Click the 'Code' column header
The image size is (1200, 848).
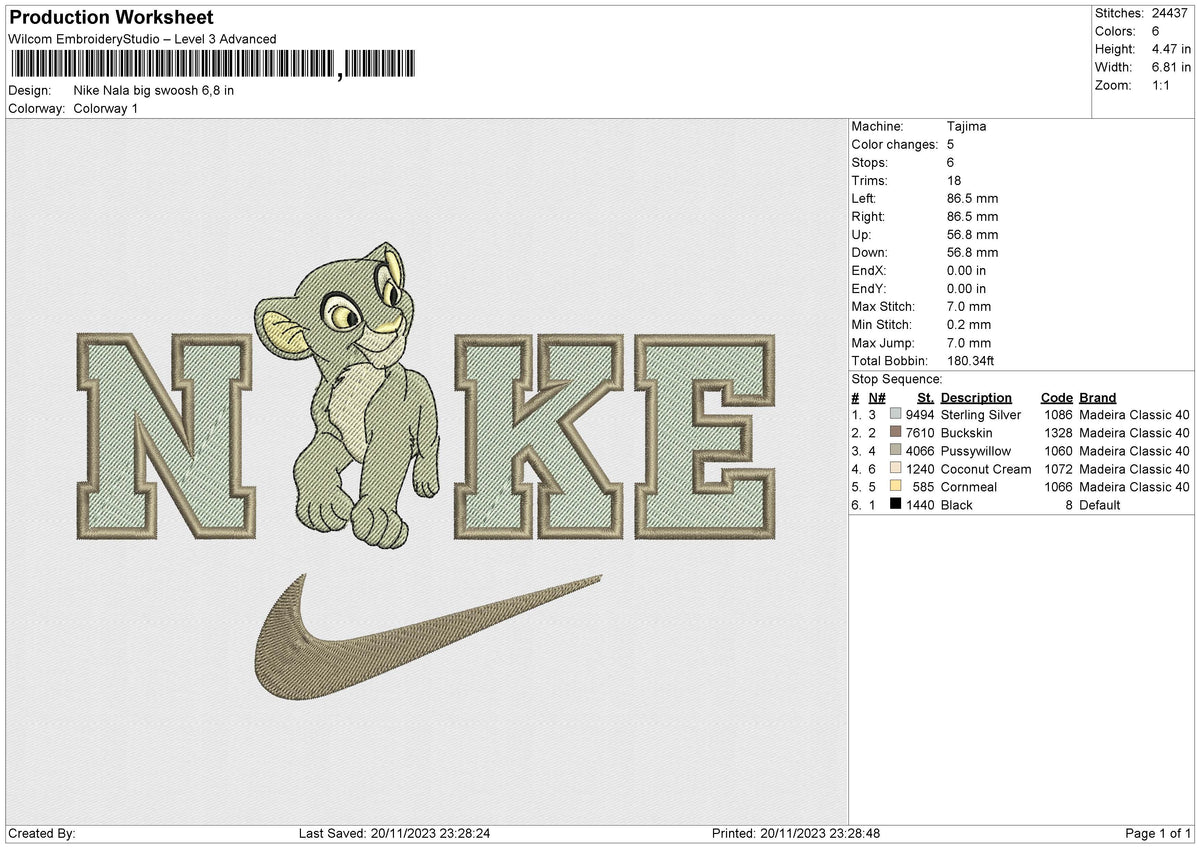coord(1056,397)
